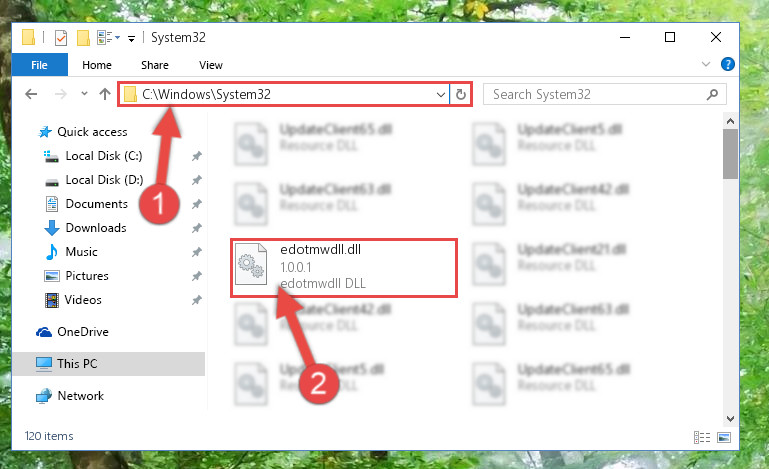
Task: Click the Back navigation arrow
Action: click(x=31, y=94)
